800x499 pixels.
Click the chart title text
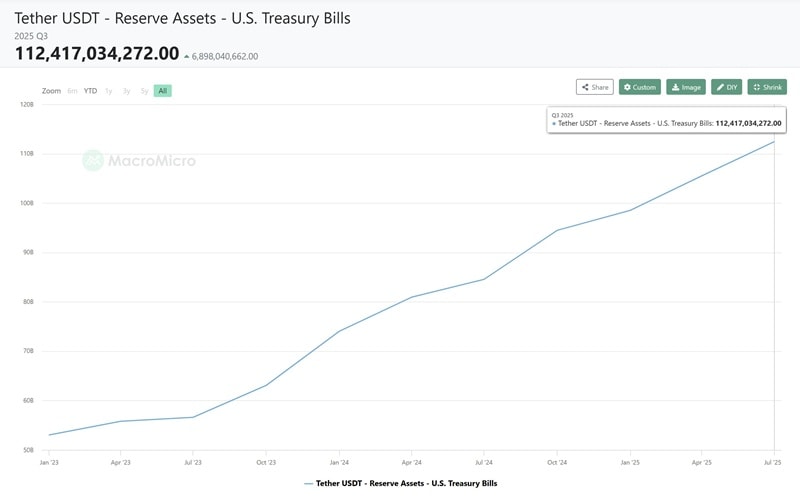pyautogui.click(x=182, y=19)
